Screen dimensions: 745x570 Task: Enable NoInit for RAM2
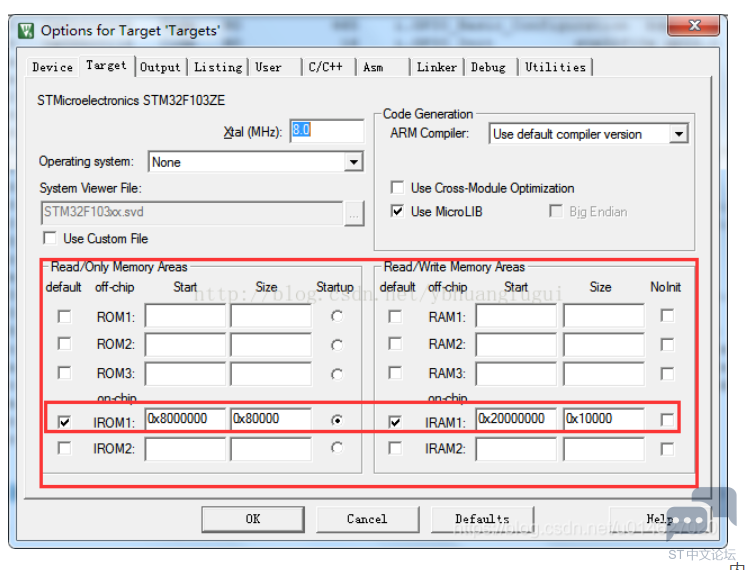tap(667, 345)
